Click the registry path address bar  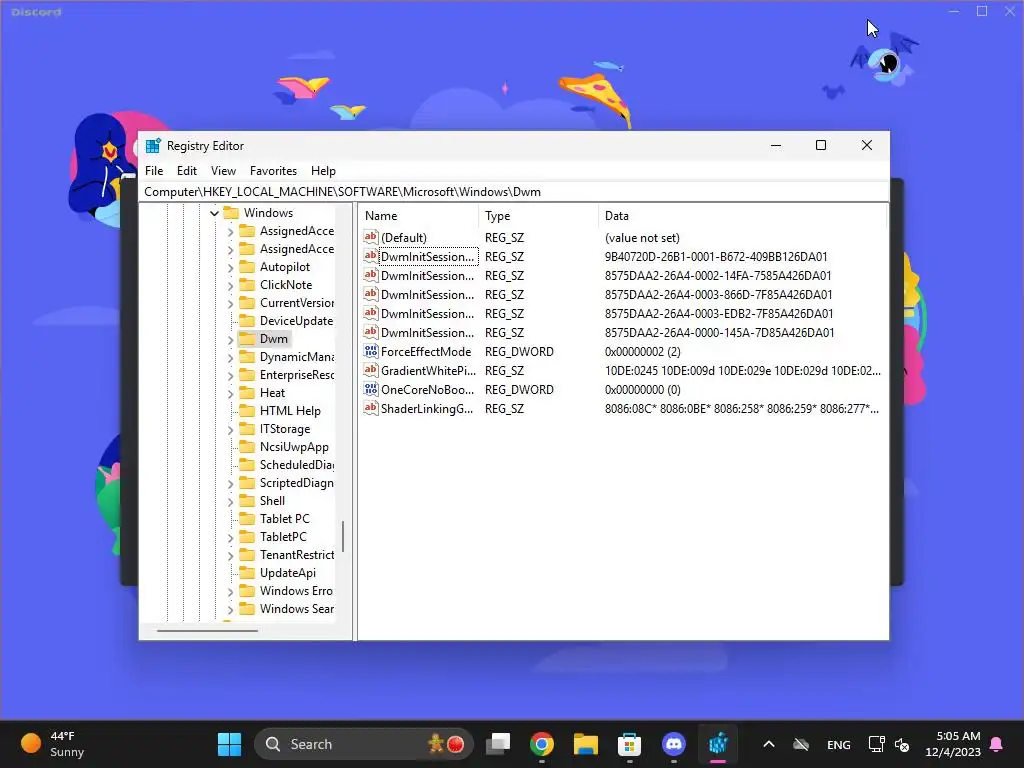[x=515, y=192]
